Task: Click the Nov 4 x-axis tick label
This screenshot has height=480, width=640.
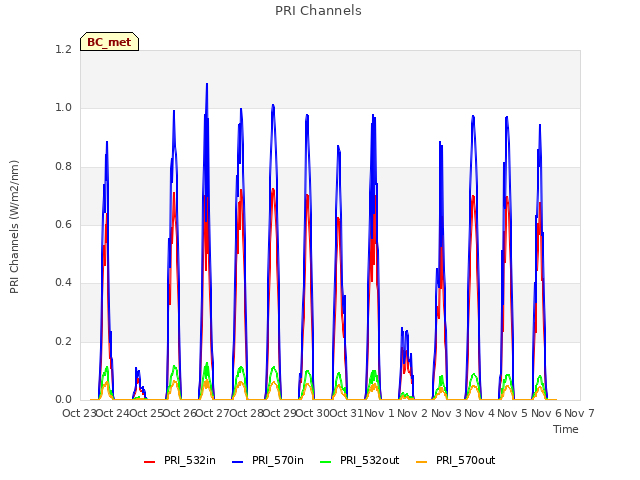Action: [480, 413]
